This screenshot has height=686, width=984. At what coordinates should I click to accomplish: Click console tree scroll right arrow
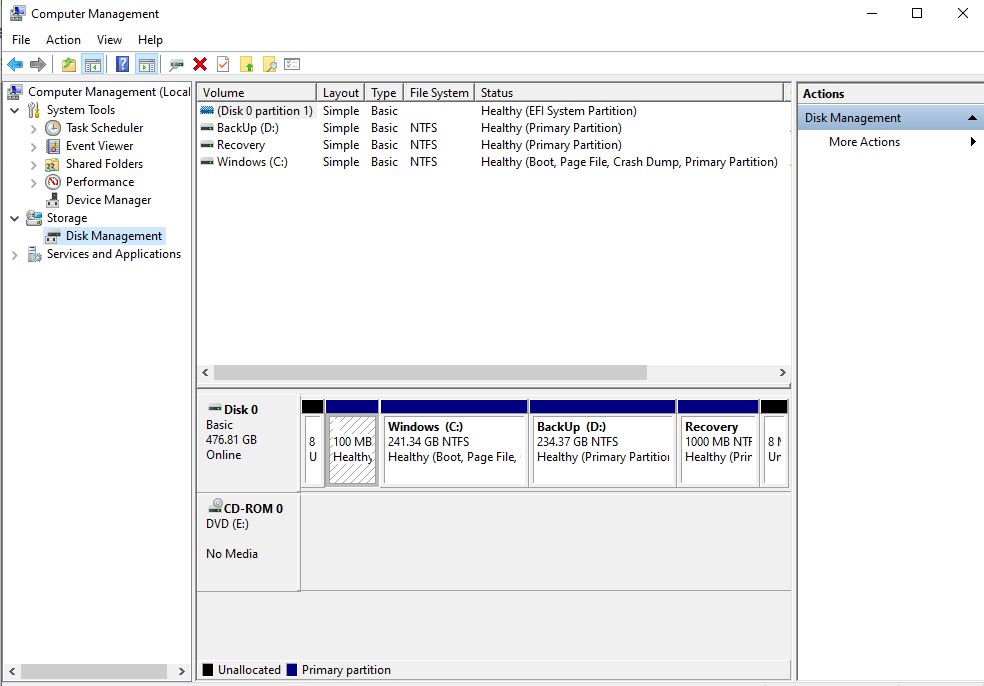181,671
